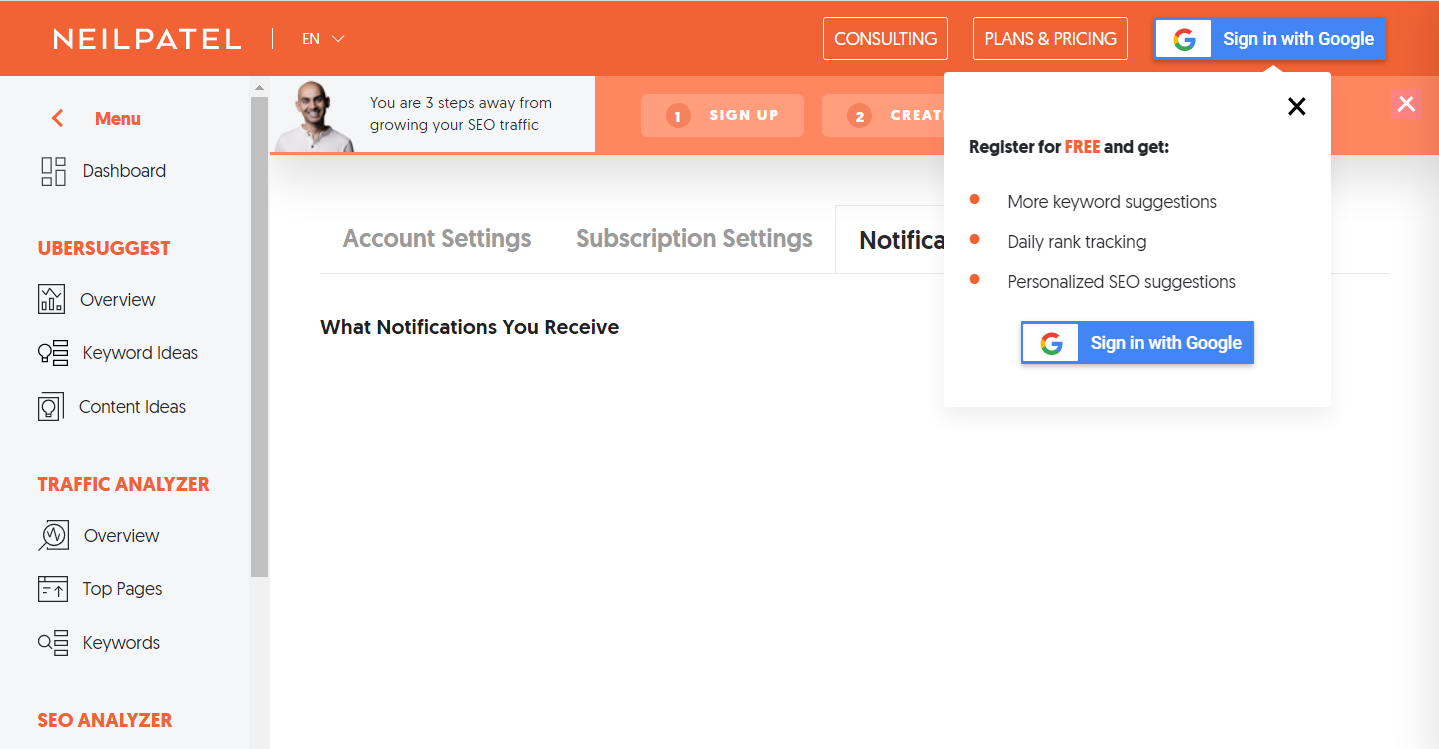Collapse the sidebar with the back chevron
Screen dimensions: 1439x749
coord(58,119)
